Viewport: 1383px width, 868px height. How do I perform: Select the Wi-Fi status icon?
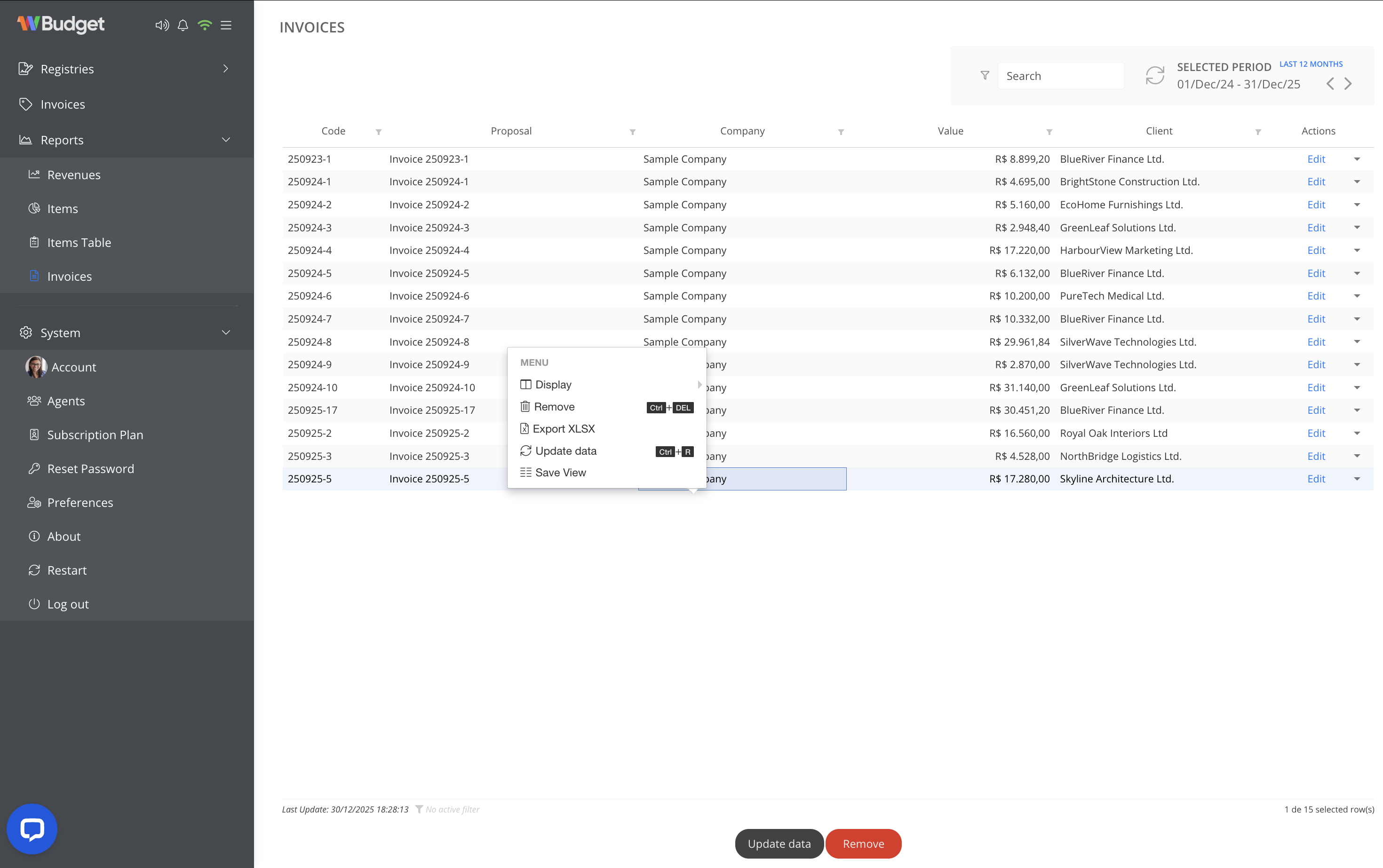205,25
